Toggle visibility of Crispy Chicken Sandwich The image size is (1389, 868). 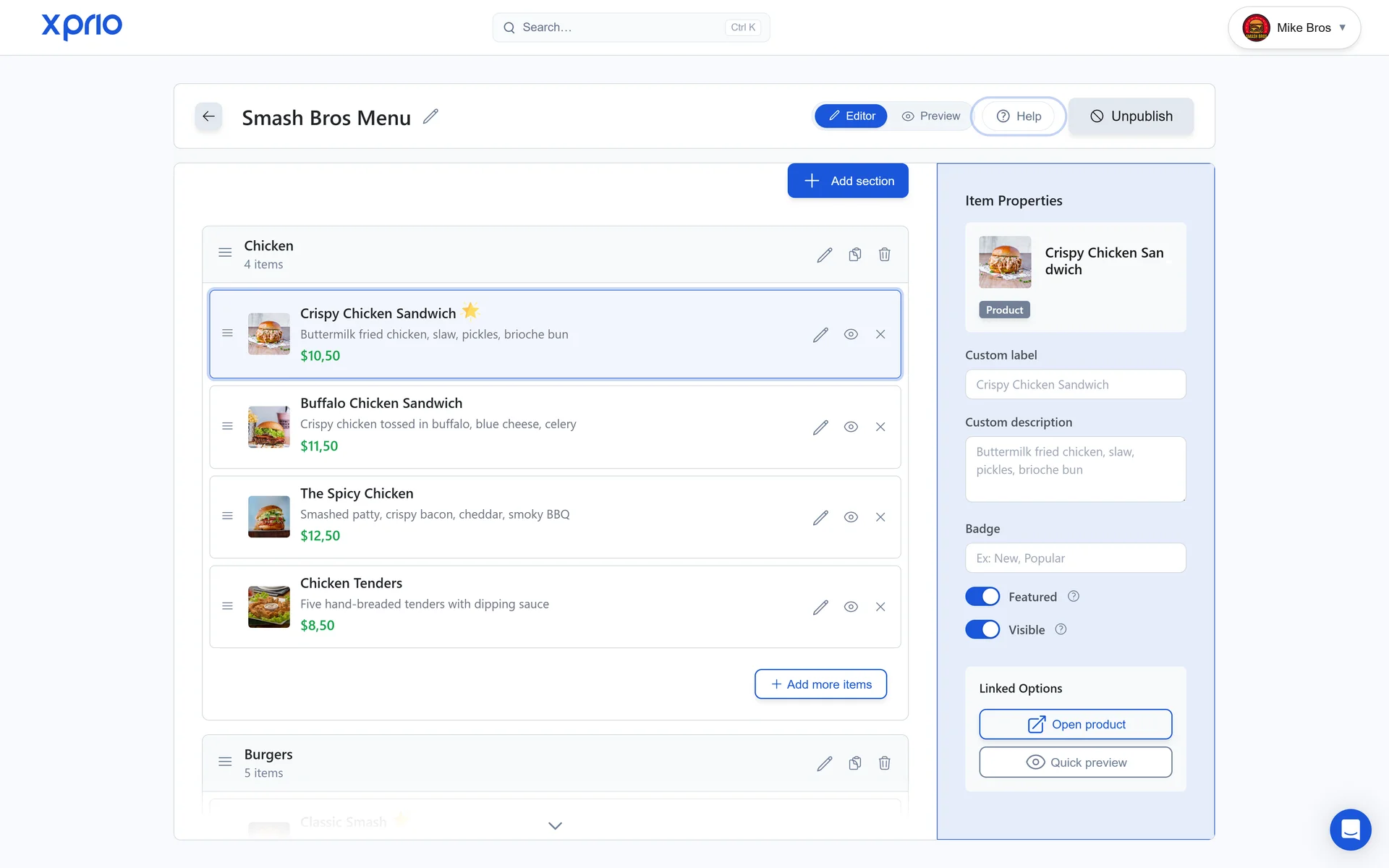(851, 334)
